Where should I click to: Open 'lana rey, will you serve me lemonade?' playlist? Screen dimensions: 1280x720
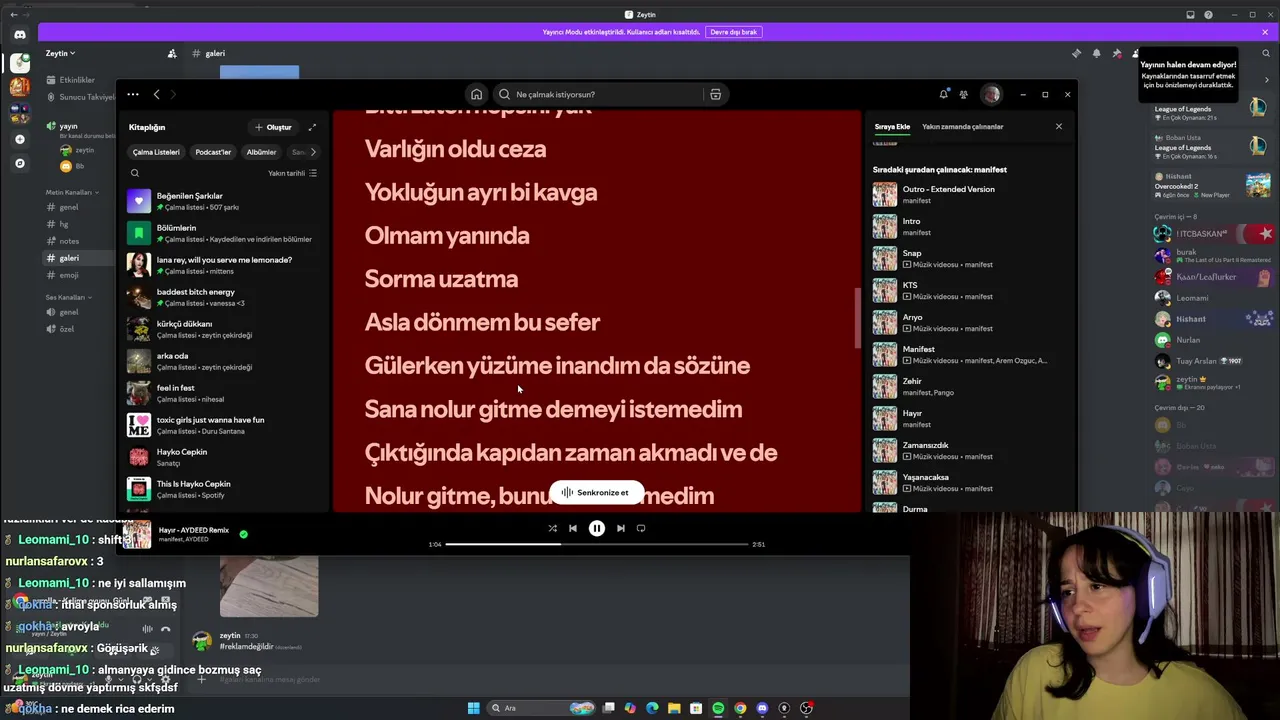(224, 265)
